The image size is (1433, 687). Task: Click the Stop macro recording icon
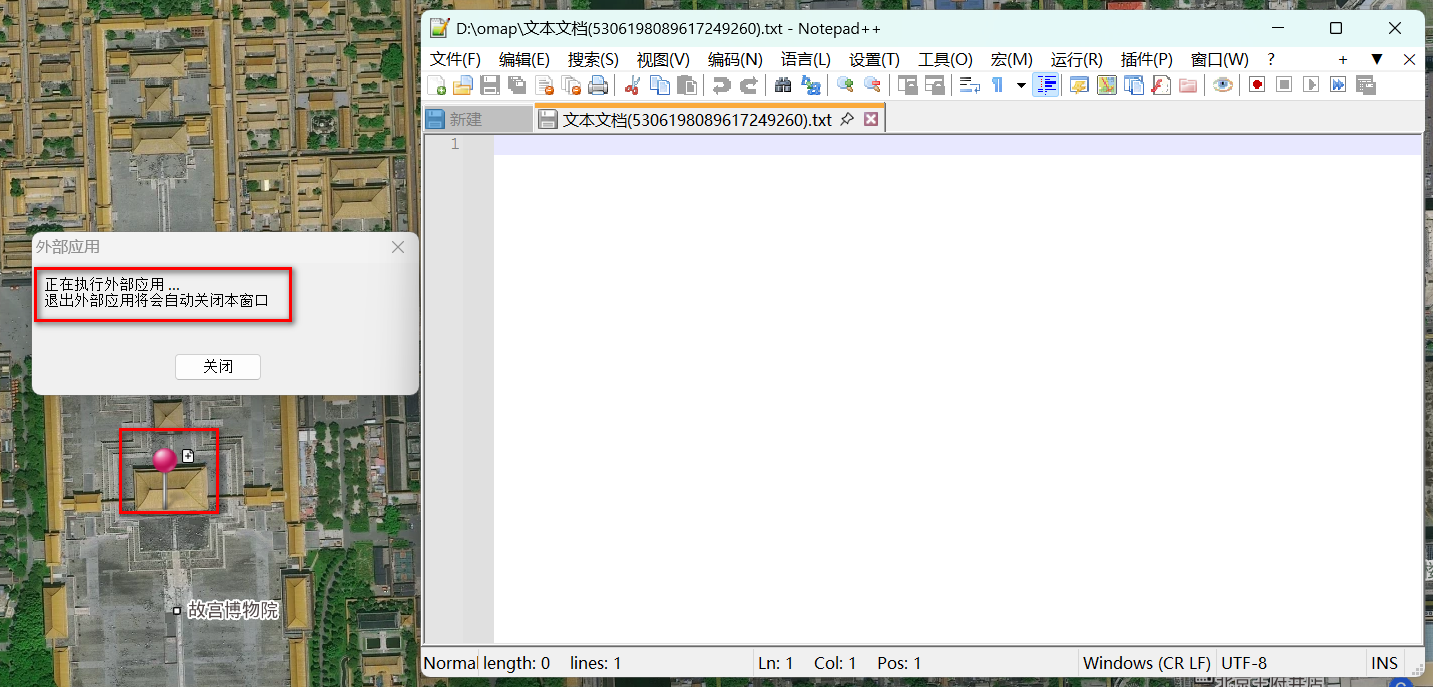pos(1284,85)
